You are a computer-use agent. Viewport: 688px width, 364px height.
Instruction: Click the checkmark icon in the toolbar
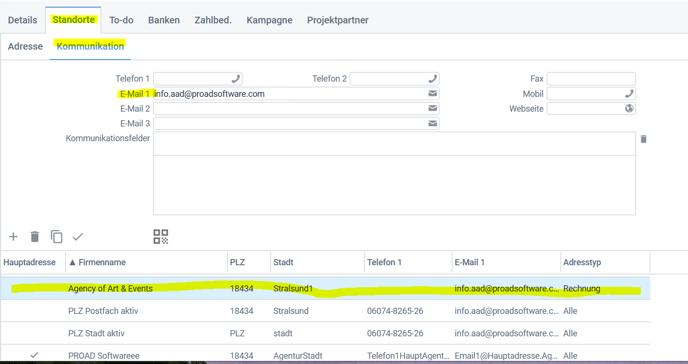pos(78,237)
